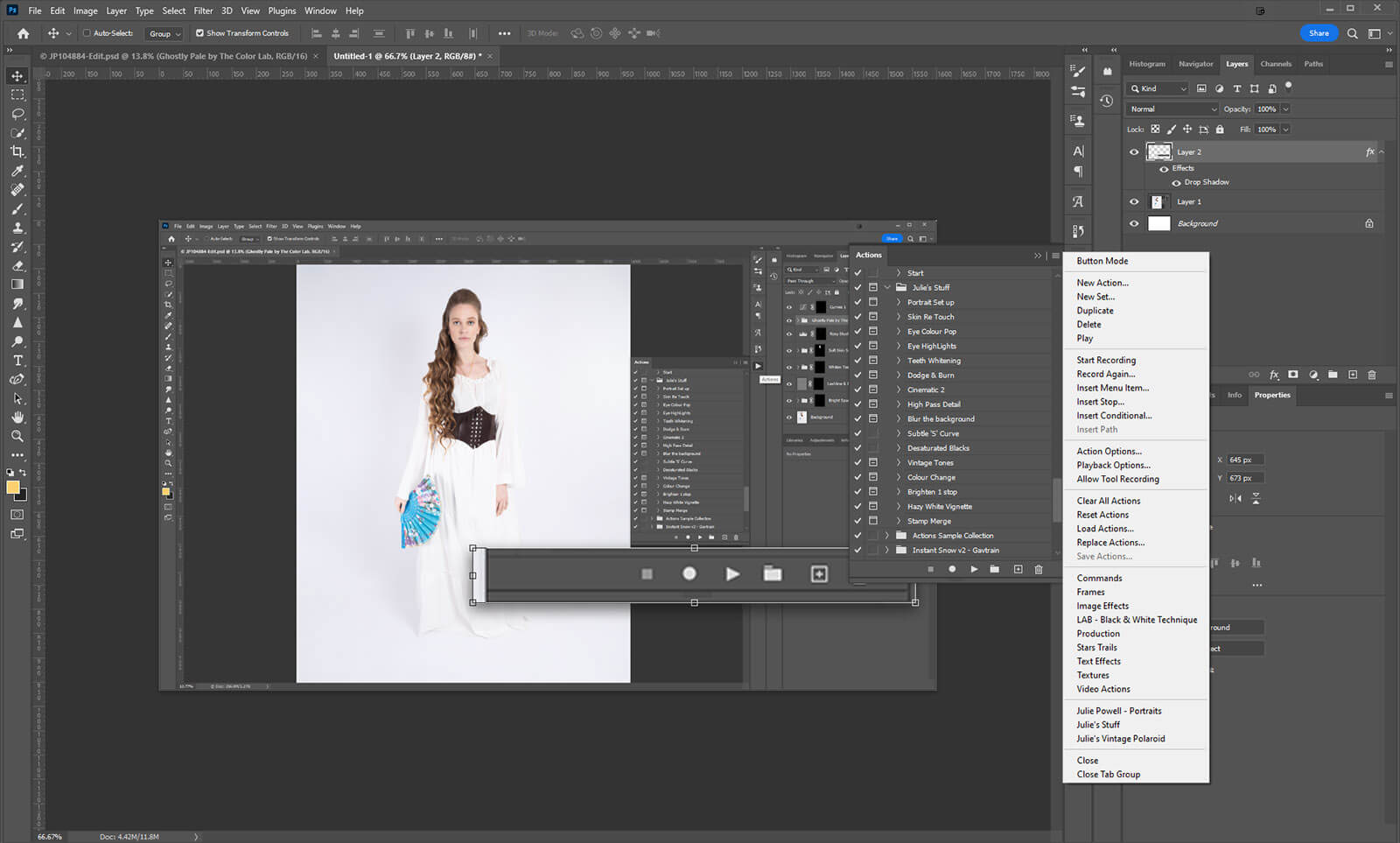Hide Layer 2 visibility eye
The image size is (1400, 843).
1134,152
